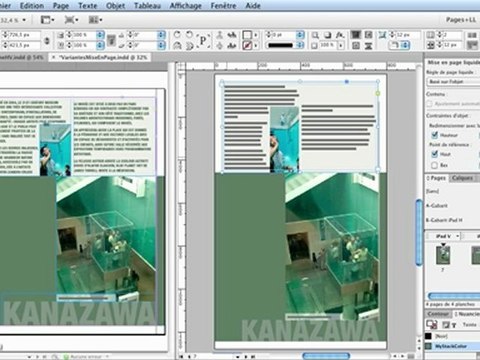This screenshot has height=360, width=480.
Task: Click the flip horizontal icon
Action: (x=177, y=46)
